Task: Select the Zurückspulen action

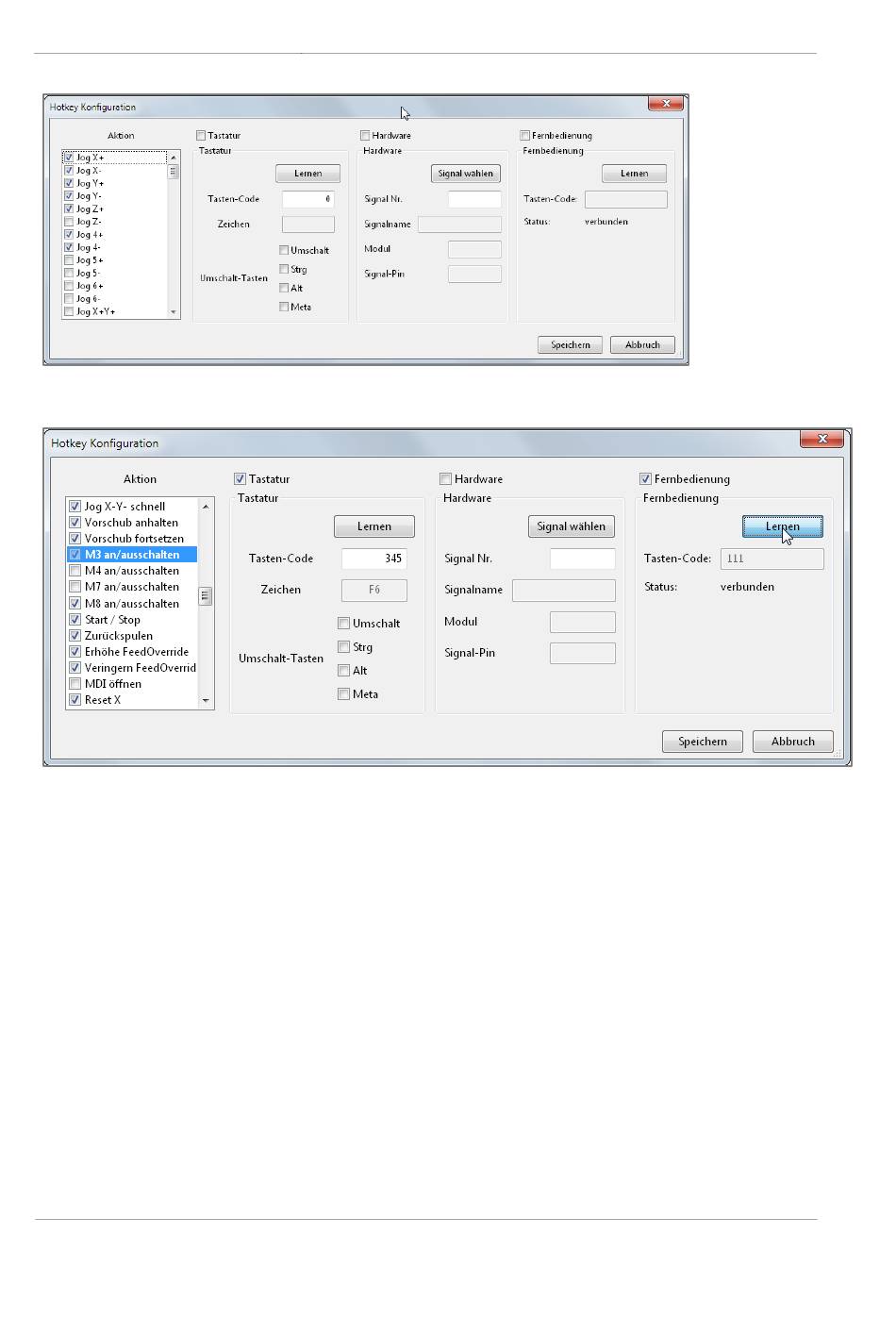Action: [x=118, y=636]
